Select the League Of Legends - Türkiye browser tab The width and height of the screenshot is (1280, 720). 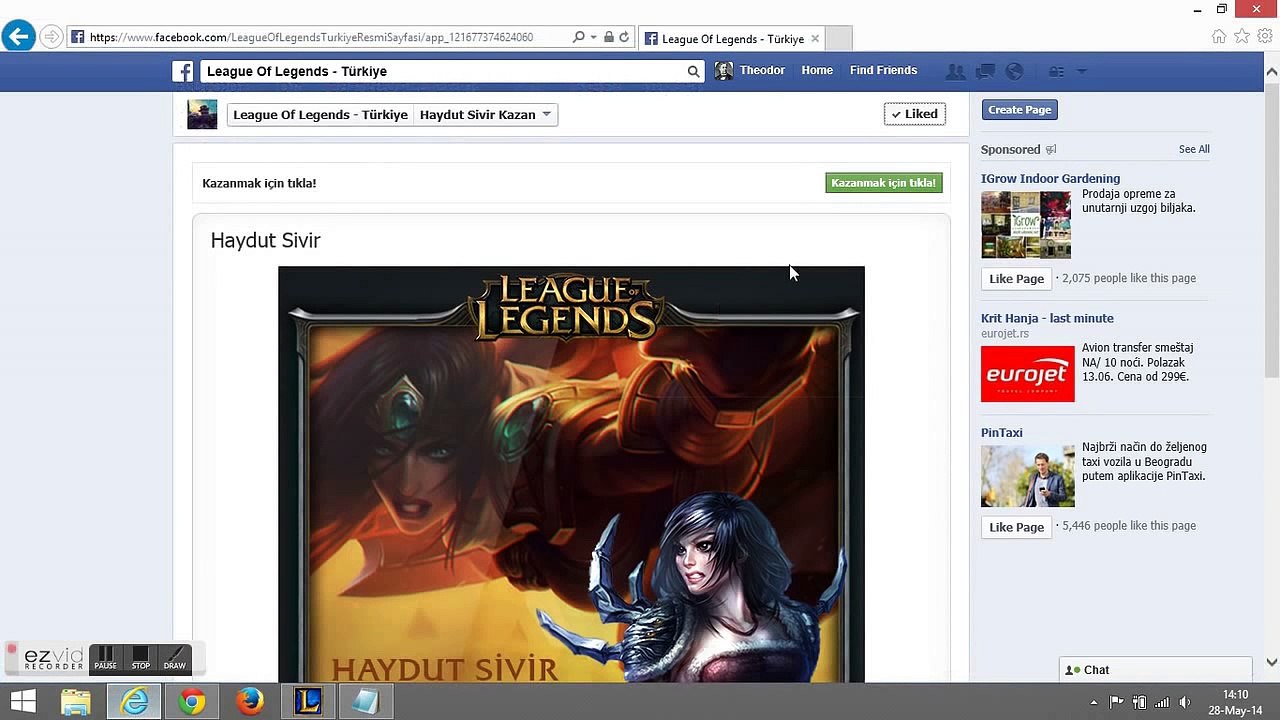point(732,39)
